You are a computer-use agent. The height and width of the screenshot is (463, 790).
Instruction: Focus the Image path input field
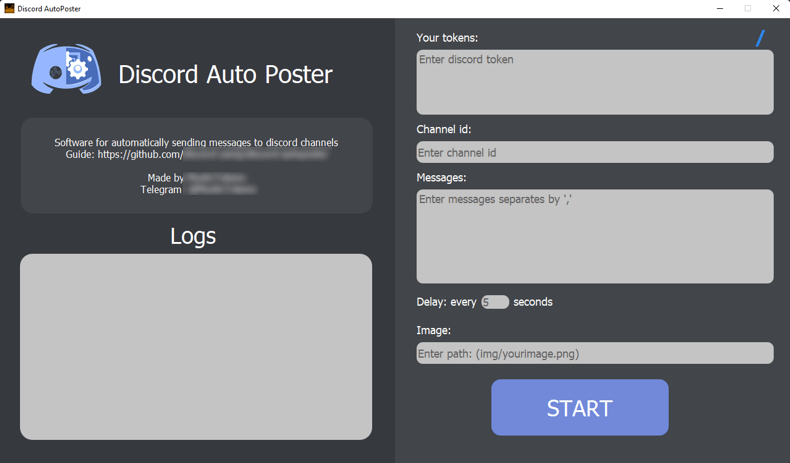point(594,353)
